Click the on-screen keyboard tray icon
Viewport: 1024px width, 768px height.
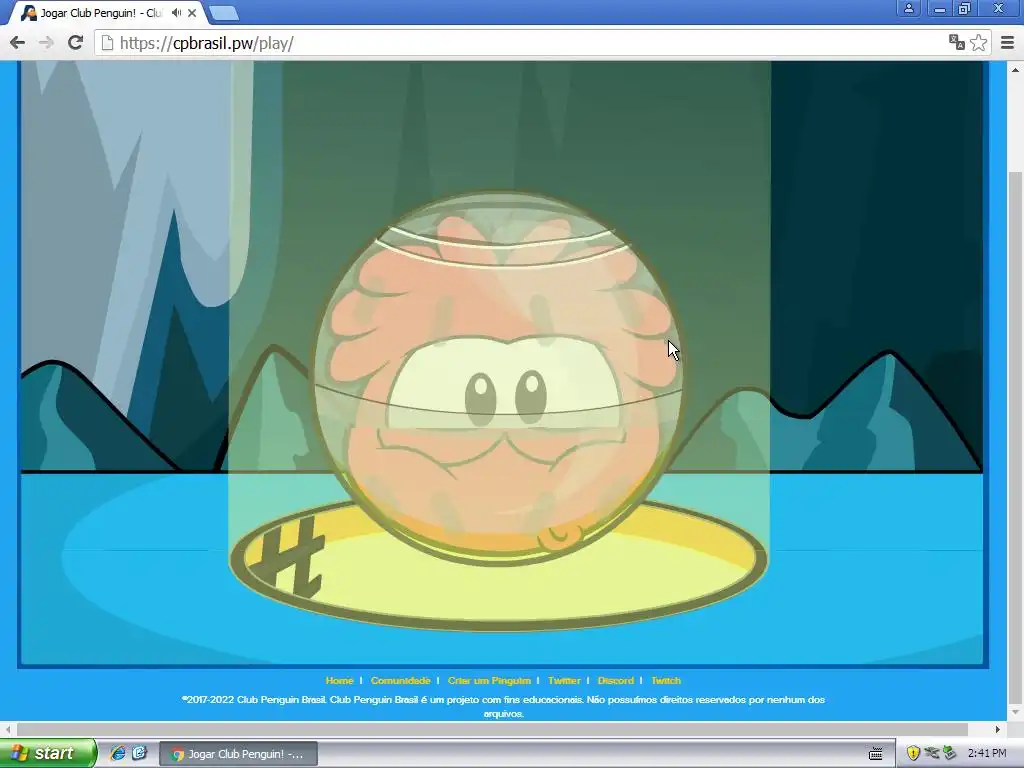876,754
